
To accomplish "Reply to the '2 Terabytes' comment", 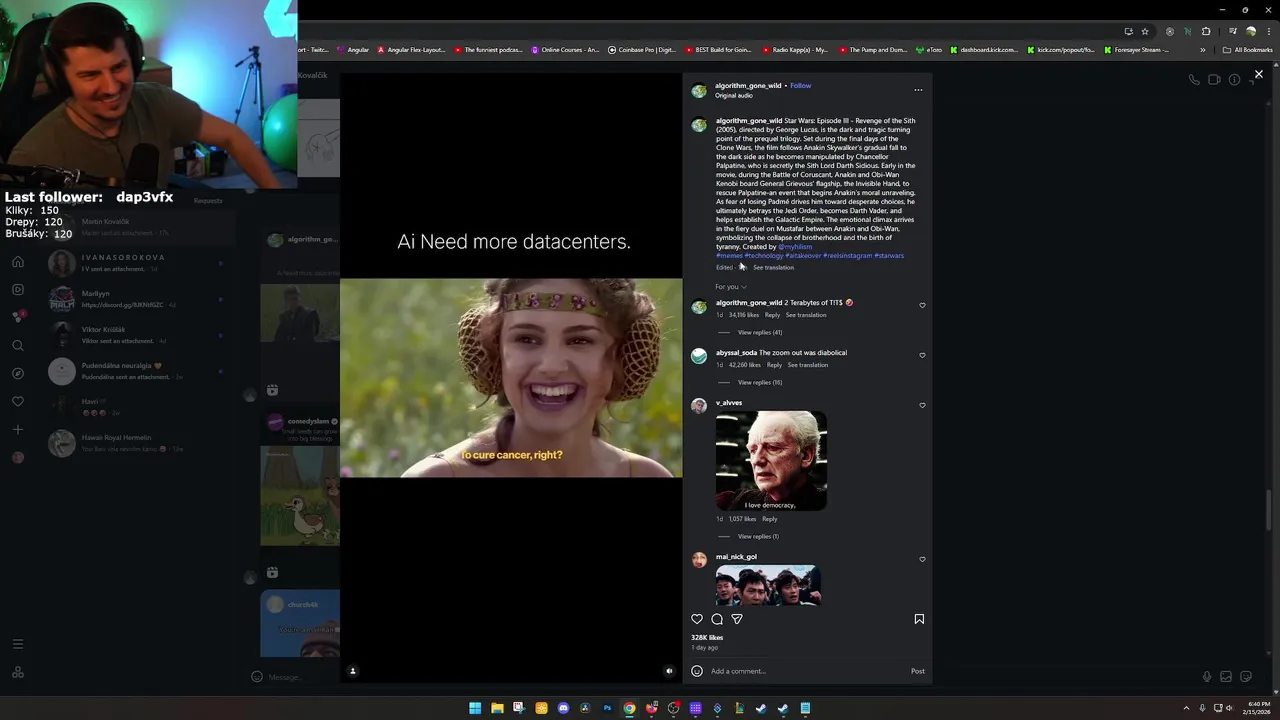I will [x=772, y=315].
